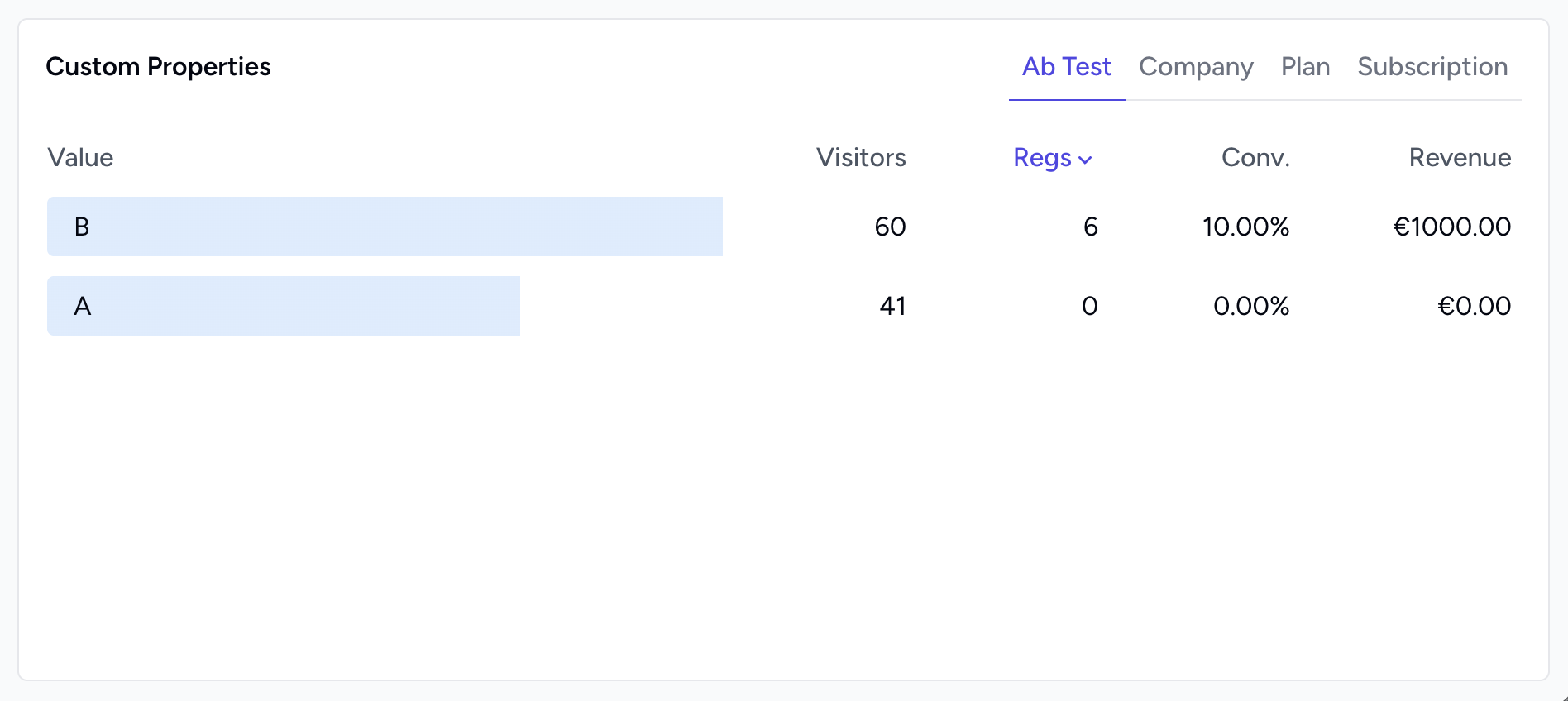The width and height of the screenshot is (1568, 701).
Task: Sort by the Regs column
Action: pos(1053,158)
